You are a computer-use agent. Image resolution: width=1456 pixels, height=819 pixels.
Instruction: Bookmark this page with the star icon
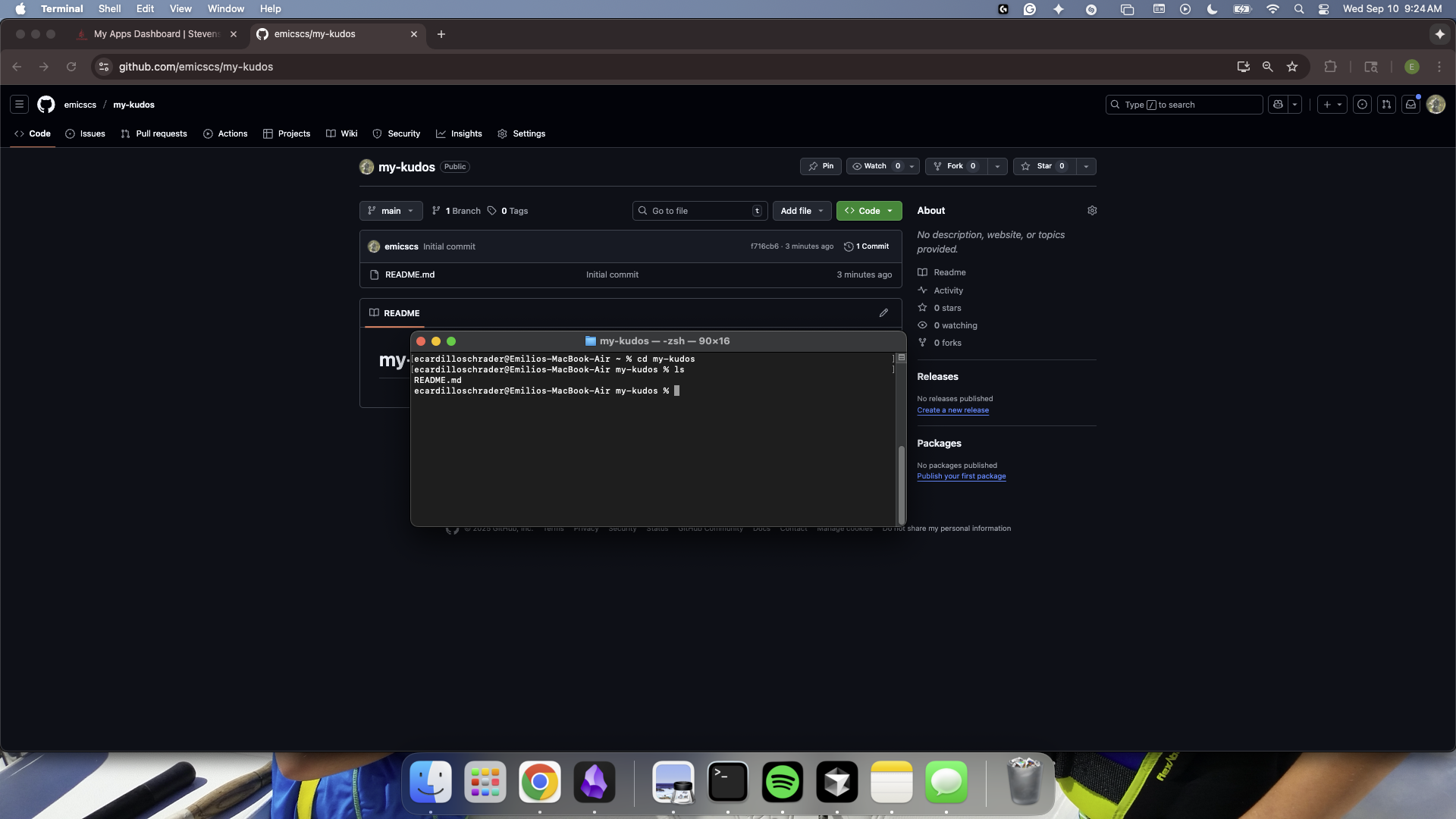coord(1292,67)
